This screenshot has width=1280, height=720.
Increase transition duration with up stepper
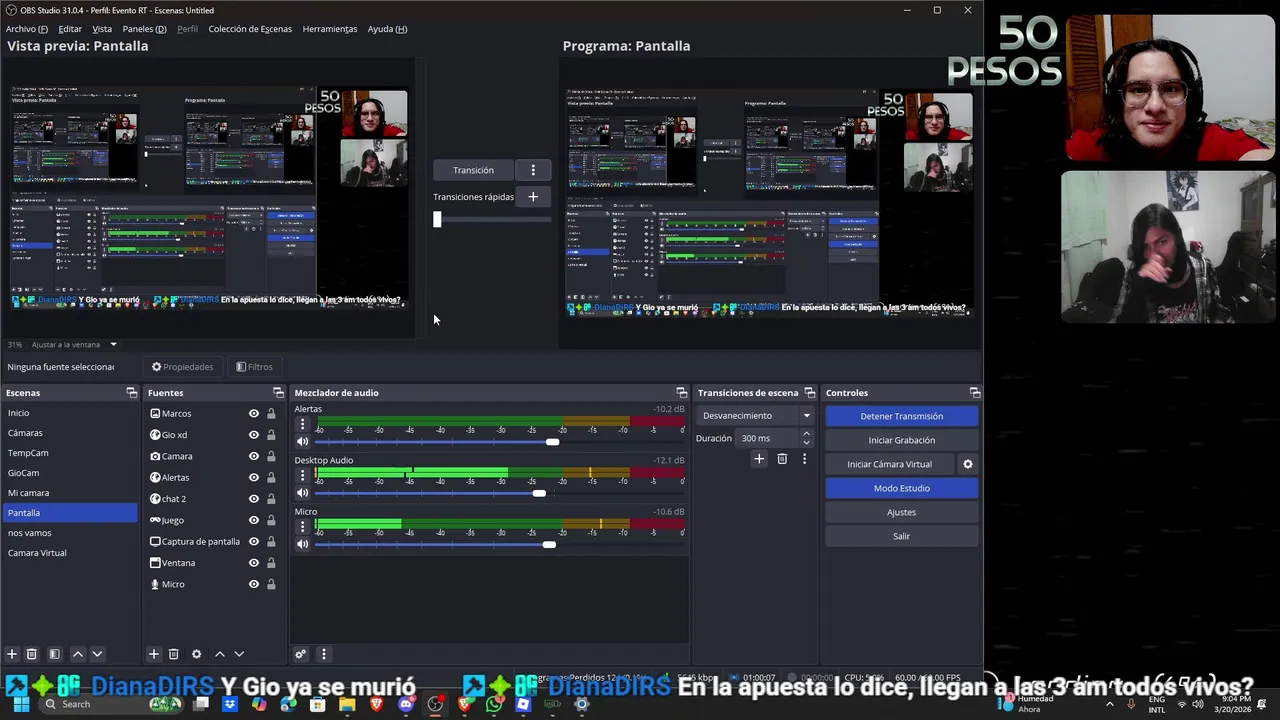[x=807, y=434]
